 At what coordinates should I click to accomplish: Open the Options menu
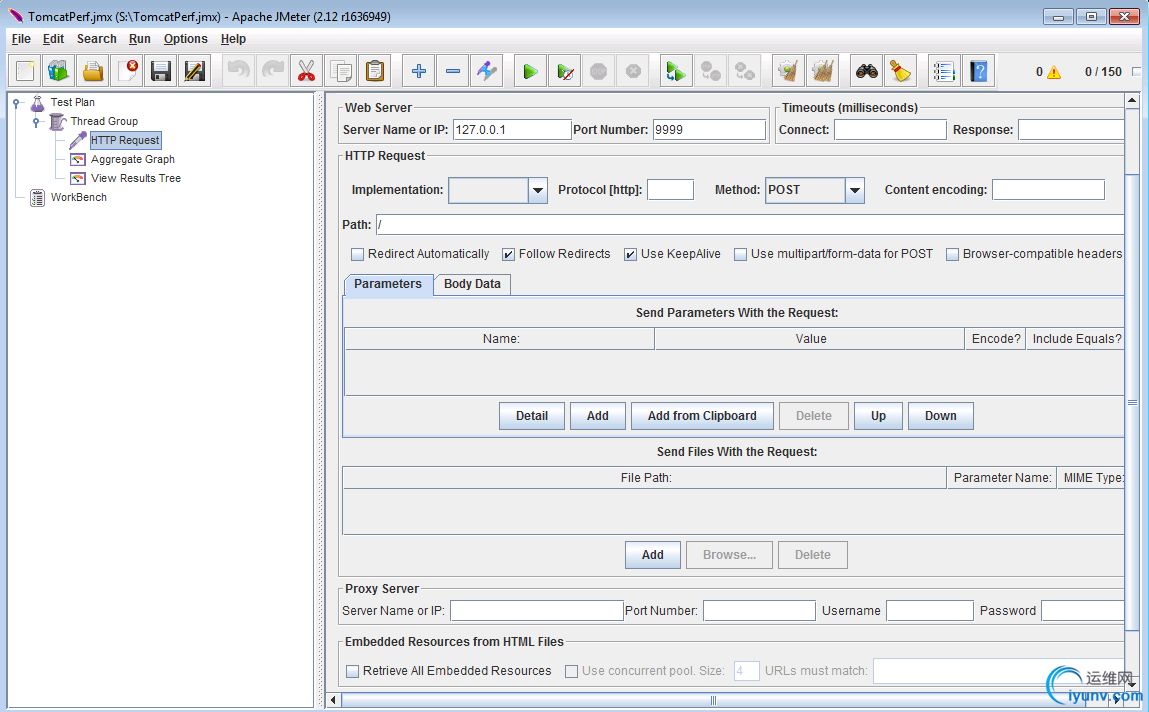pos(185,39)
